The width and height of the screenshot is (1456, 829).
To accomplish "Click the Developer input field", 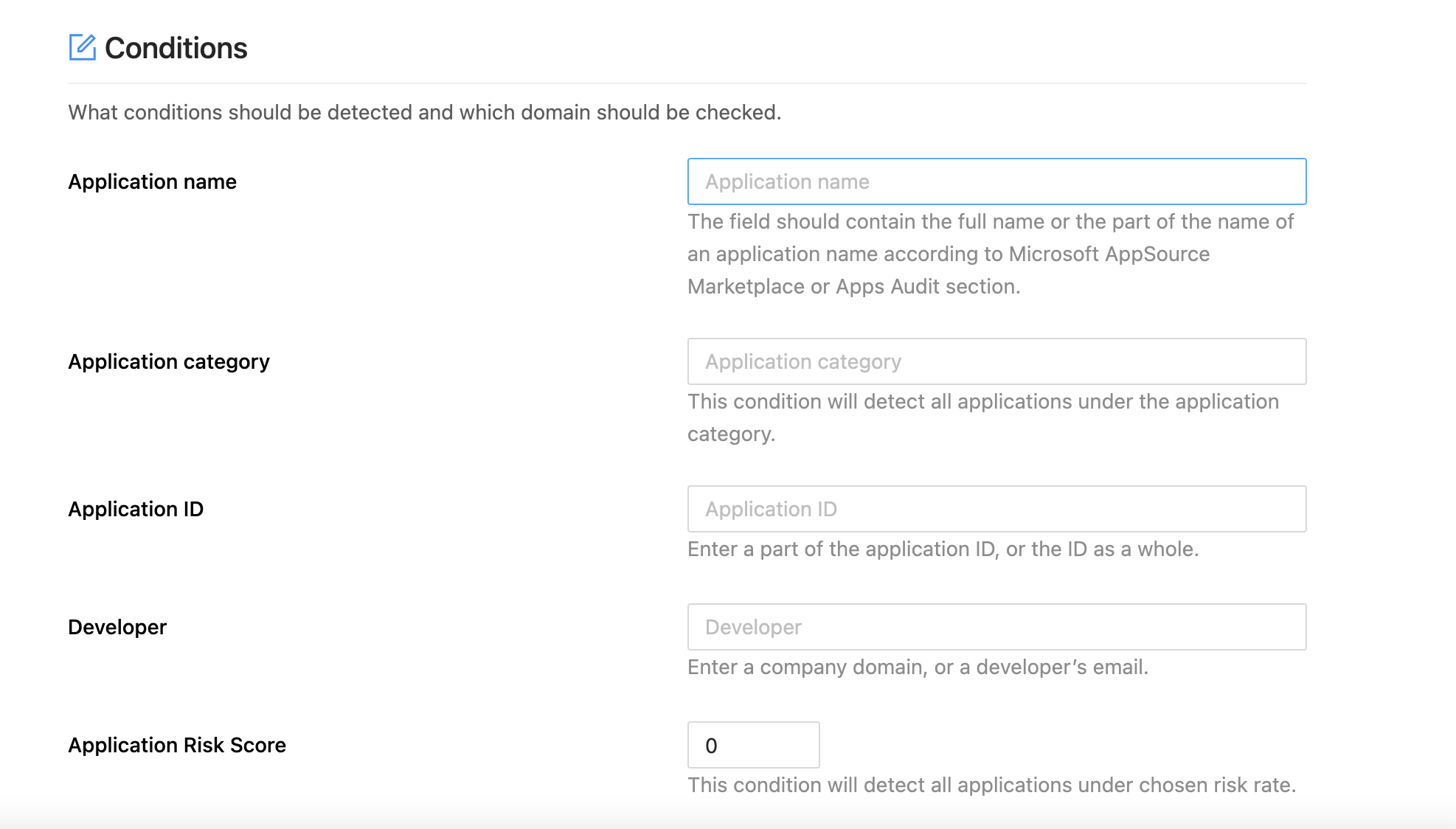I will pos(996,627).
